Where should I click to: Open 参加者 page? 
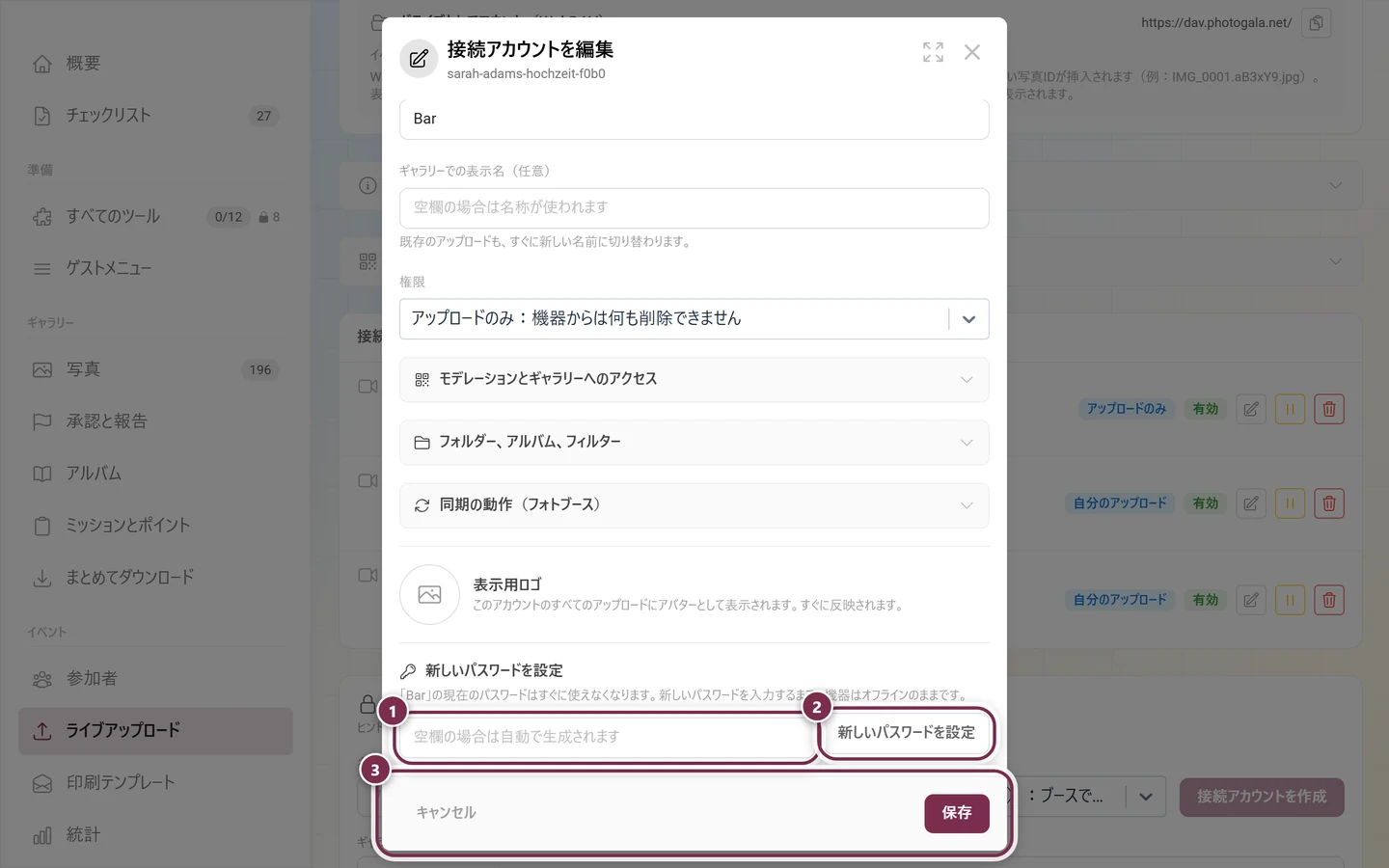click(155, 679)
